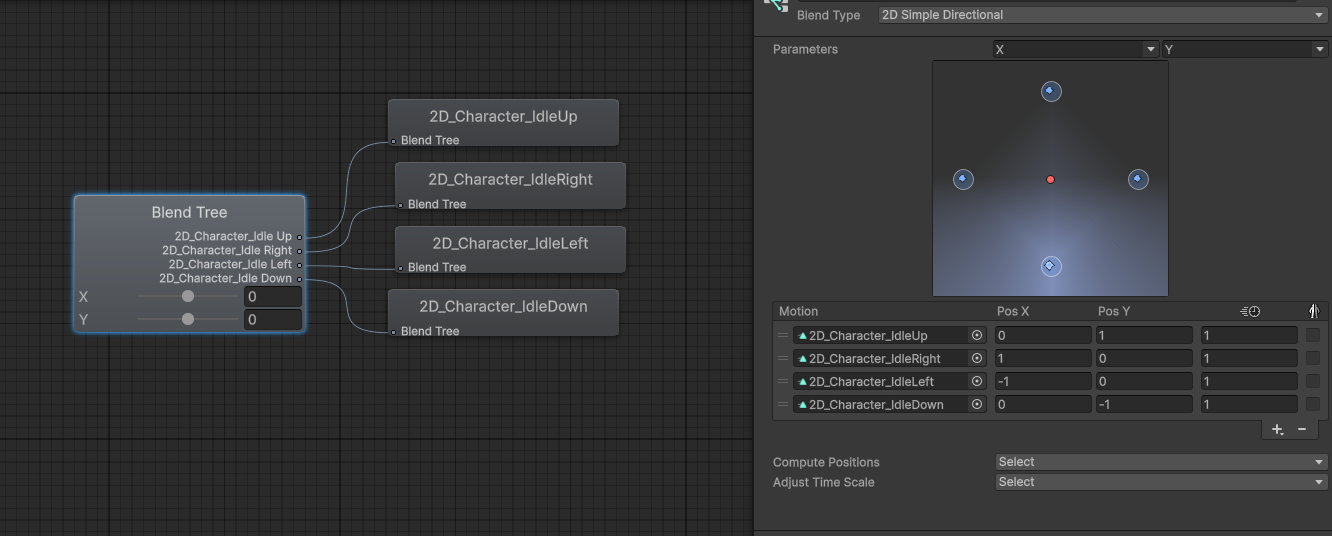1332x536 pixels.
Task: Click the mirror column header icon
Action: click(1314, 312)
